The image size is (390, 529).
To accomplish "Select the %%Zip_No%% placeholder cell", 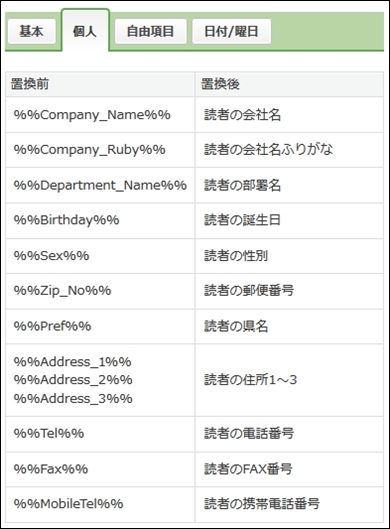I will tap(100, 291).
